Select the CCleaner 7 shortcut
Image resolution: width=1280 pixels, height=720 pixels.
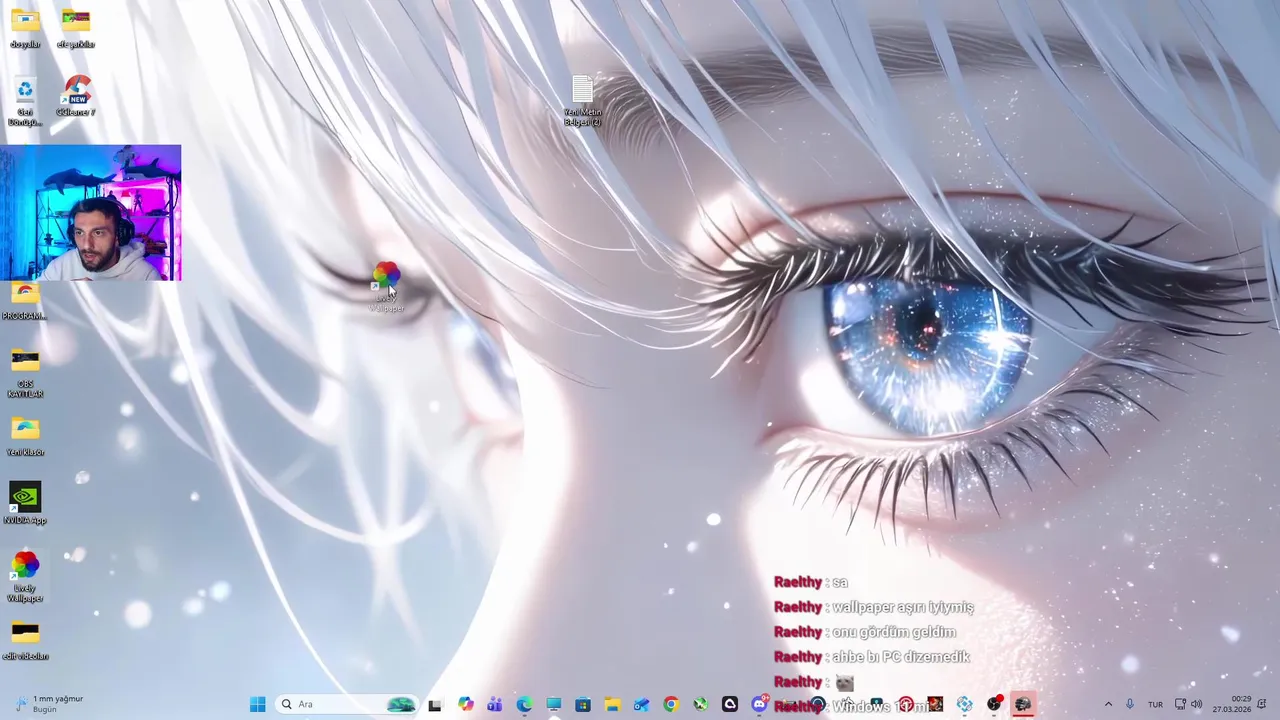click(76, 97)
